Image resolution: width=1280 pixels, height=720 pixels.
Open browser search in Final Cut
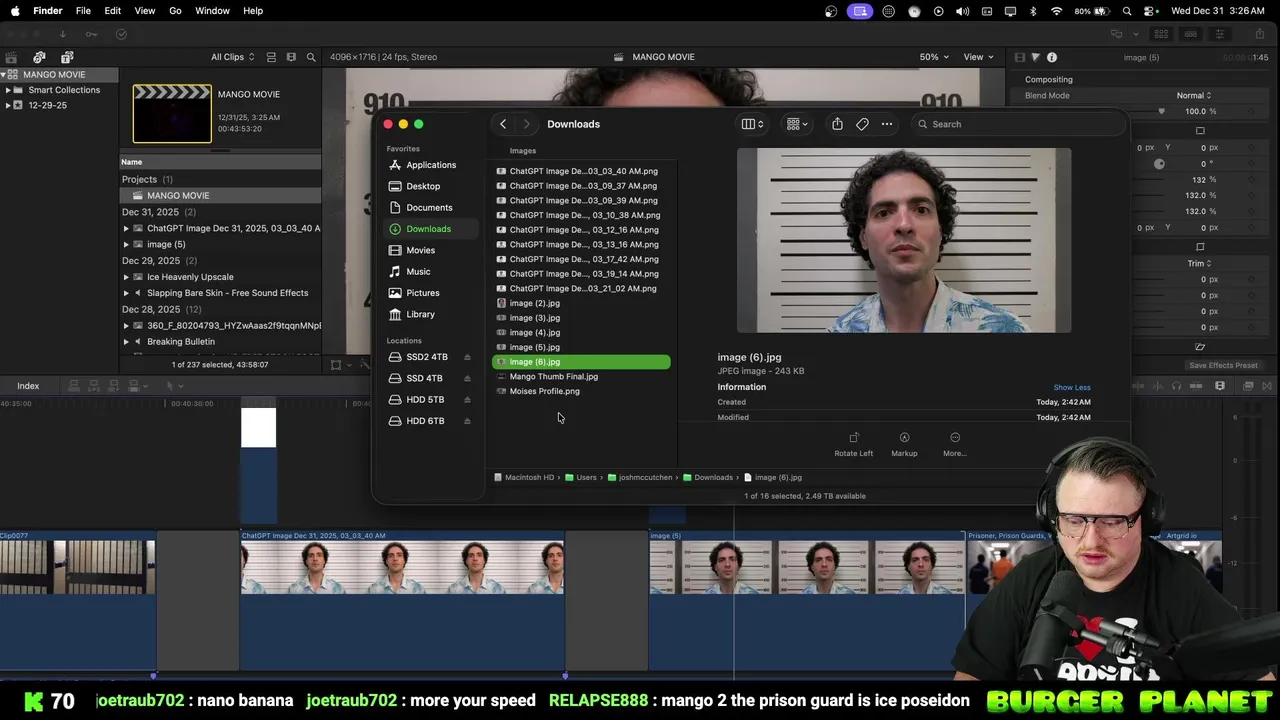coord(311,57)
